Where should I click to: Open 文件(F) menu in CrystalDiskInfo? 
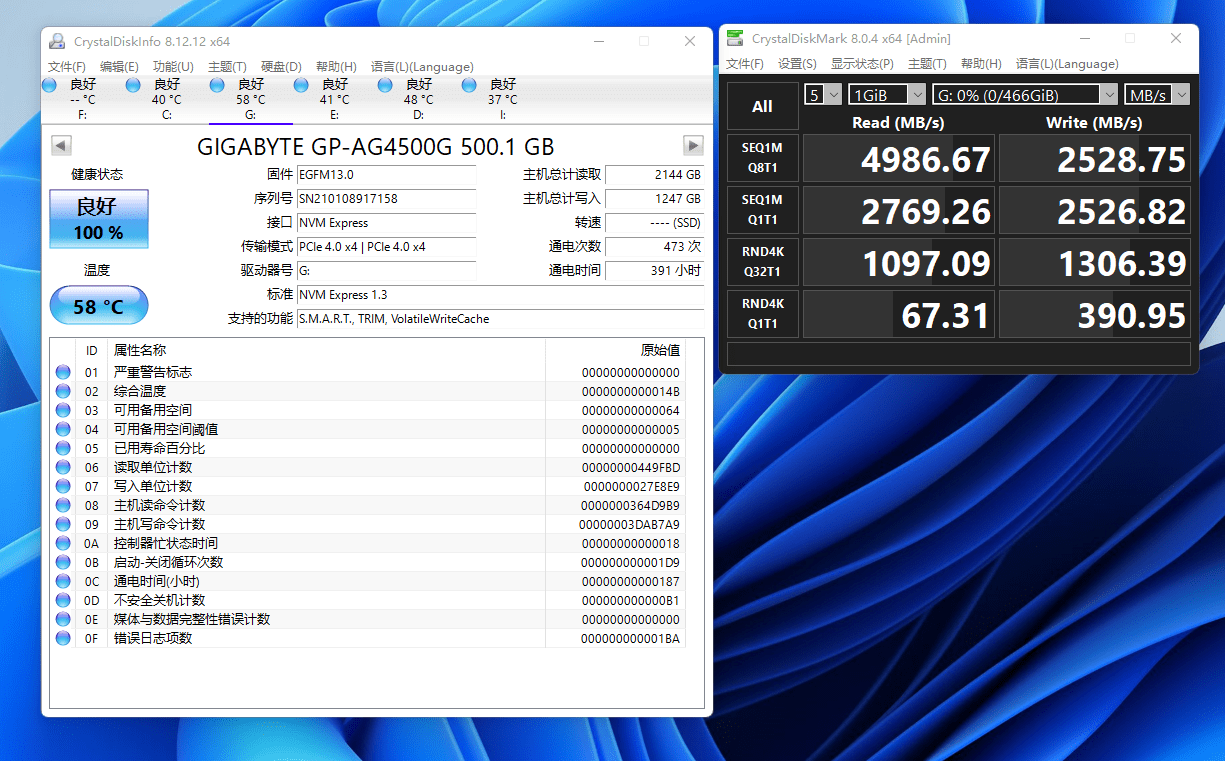coord(66,67)
